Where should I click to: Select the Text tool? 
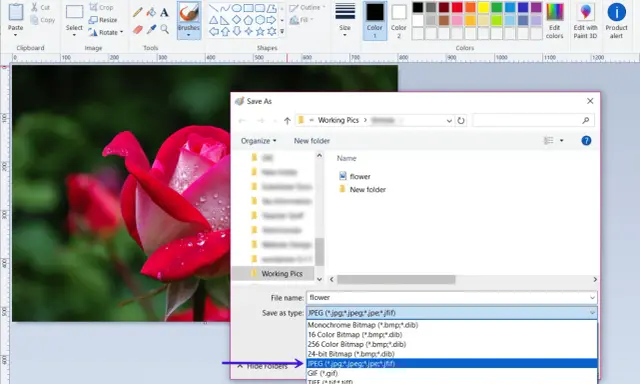164,12
